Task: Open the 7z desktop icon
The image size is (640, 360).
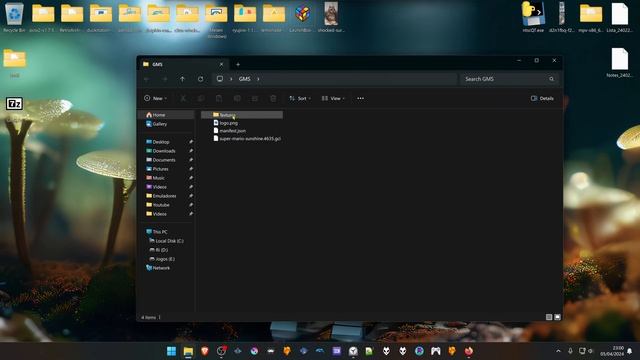Action: [14, 104]
